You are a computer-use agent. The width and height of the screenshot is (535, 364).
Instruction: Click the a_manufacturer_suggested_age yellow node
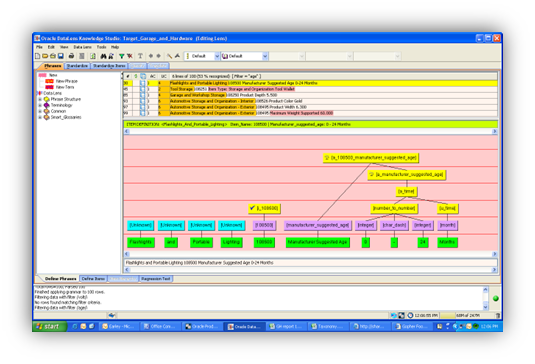click(407, 174)
